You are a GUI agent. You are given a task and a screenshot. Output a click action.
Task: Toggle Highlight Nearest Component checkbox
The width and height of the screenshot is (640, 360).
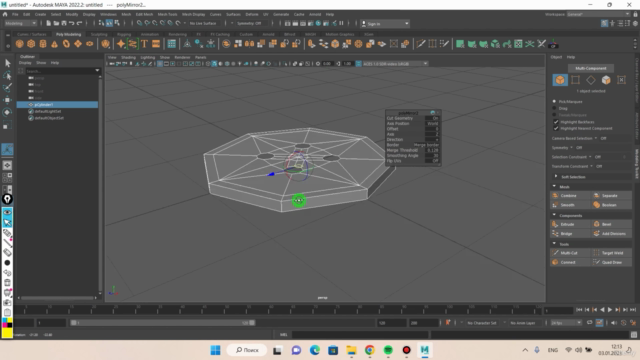[556, 128]
